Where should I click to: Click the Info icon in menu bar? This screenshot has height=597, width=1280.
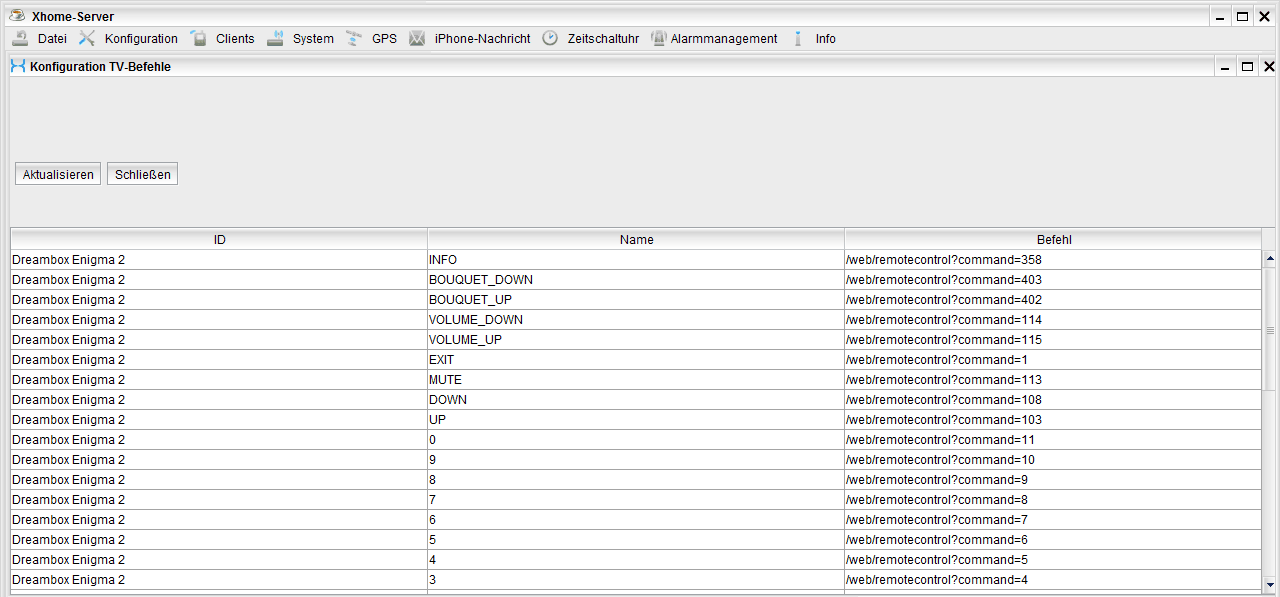798,39
